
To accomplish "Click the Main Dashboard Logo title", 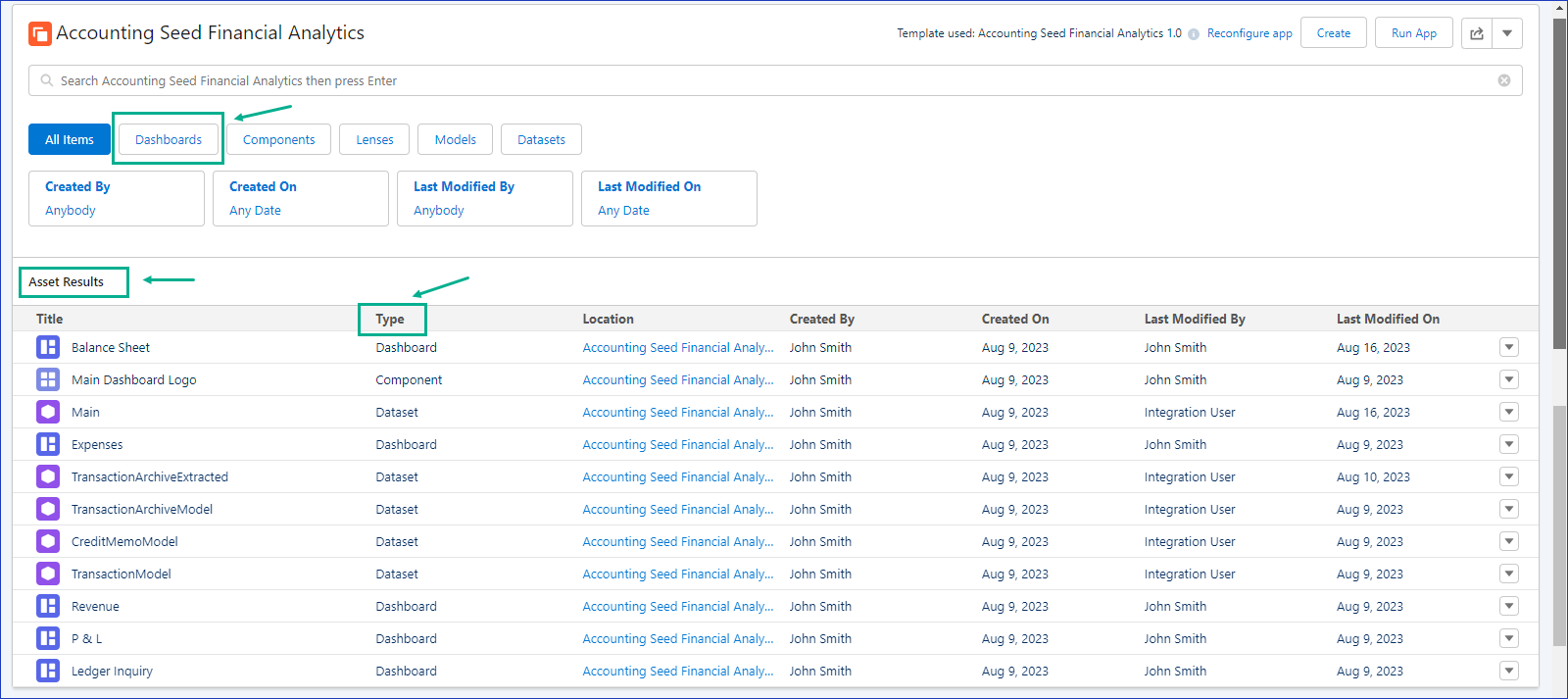I will tap(133, 379).
